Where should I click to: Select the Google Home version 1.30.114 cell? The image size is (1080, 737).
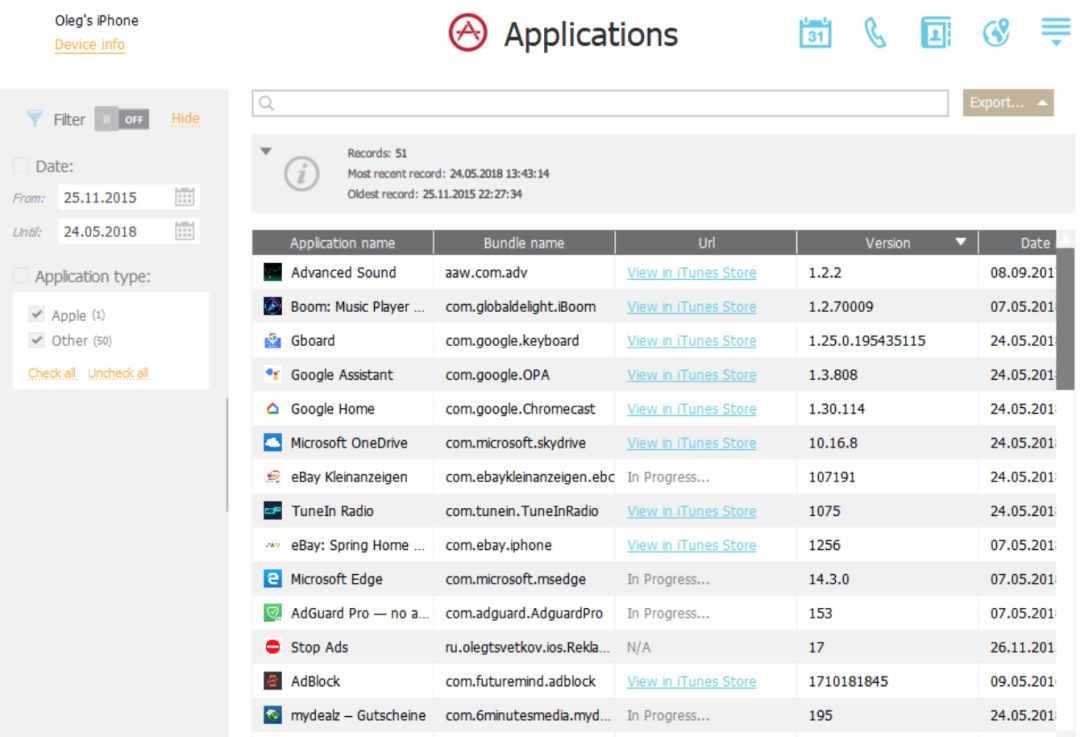pyautogui.click(x=887, y=409)
